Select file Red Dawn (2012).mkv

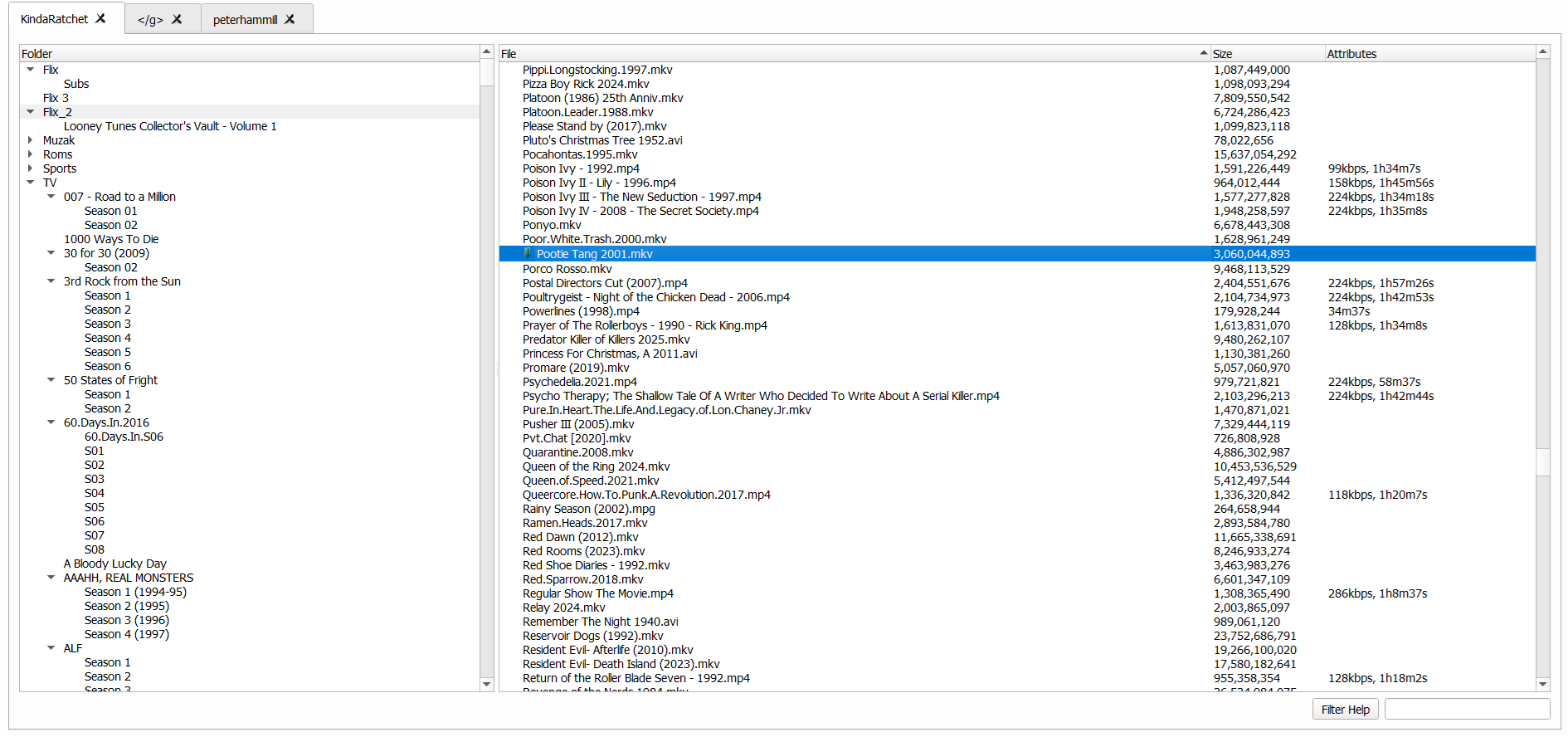point(581,537)
